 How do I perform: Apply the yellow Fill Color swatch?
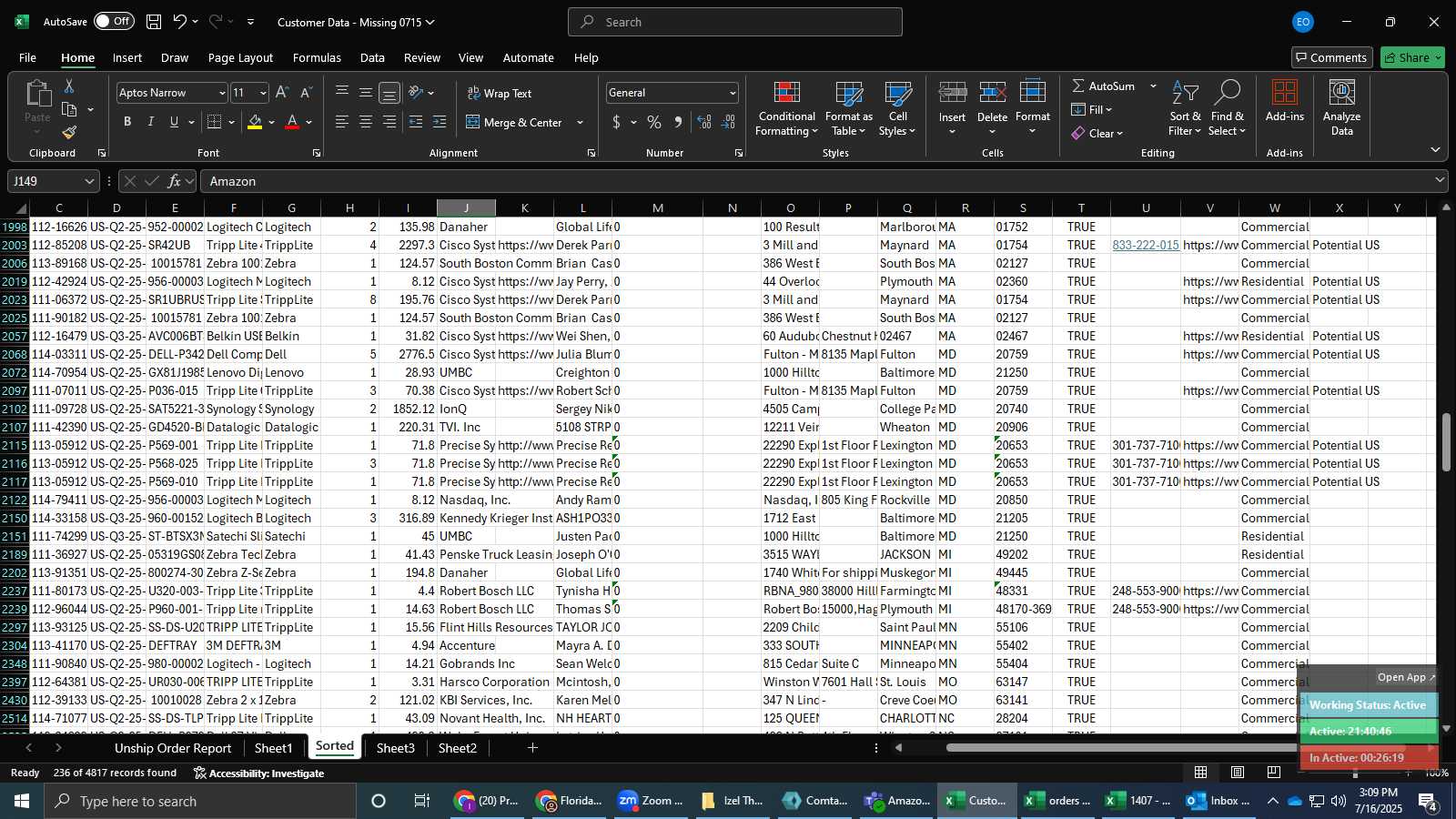pos(255,122)
